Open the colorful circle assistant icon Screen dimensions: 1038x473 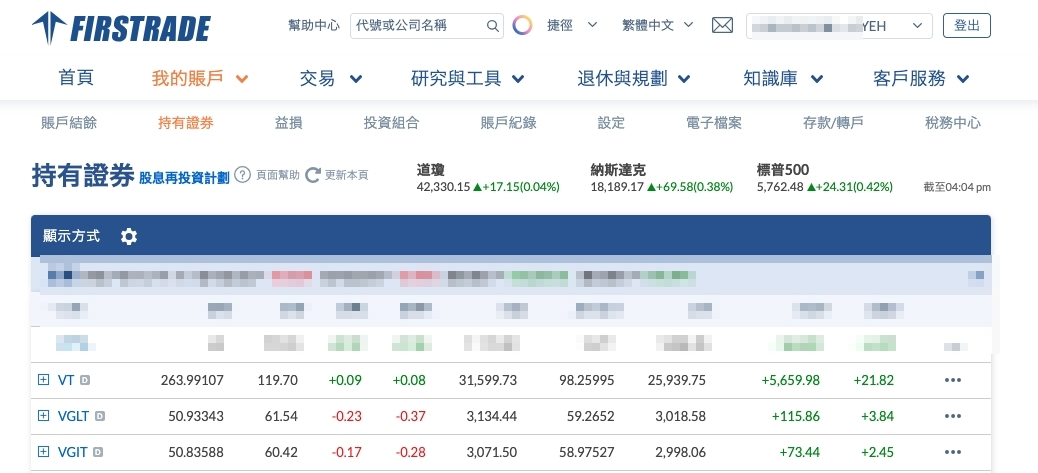522,26
